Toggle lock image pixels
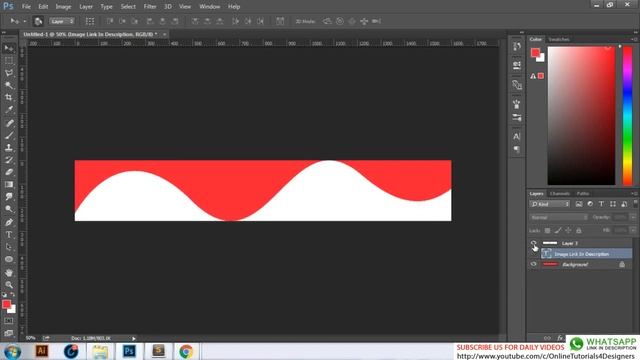Image resolution: width=640 pixels, height=360 pixels. (x=558, y=231)
